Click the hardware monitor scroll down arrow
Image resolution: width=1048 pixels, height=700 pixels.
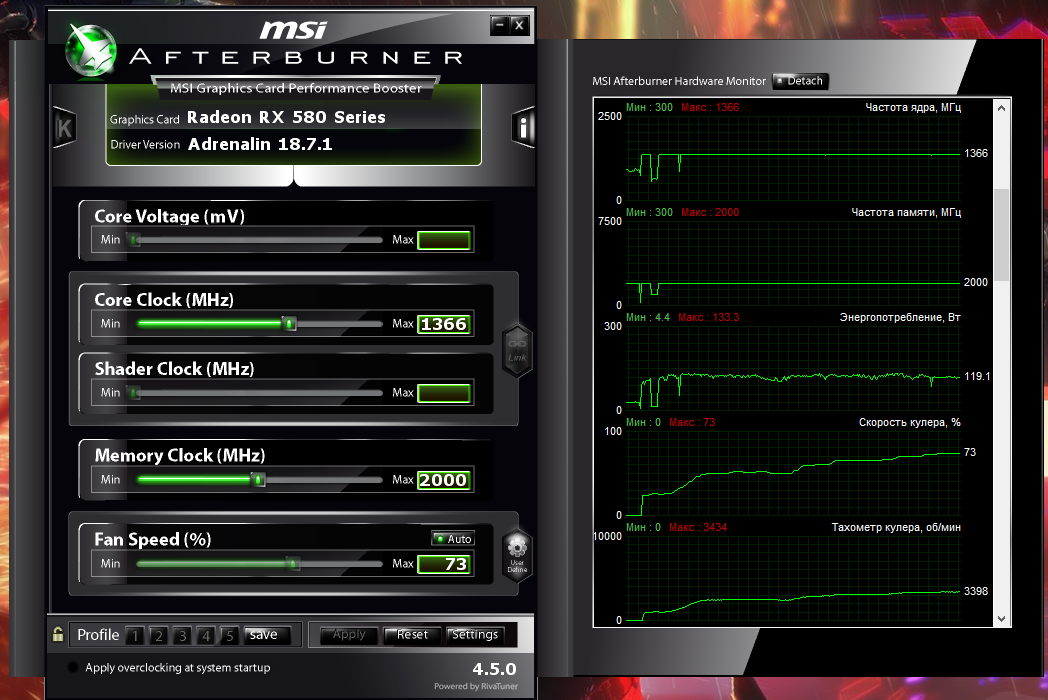1001,618
